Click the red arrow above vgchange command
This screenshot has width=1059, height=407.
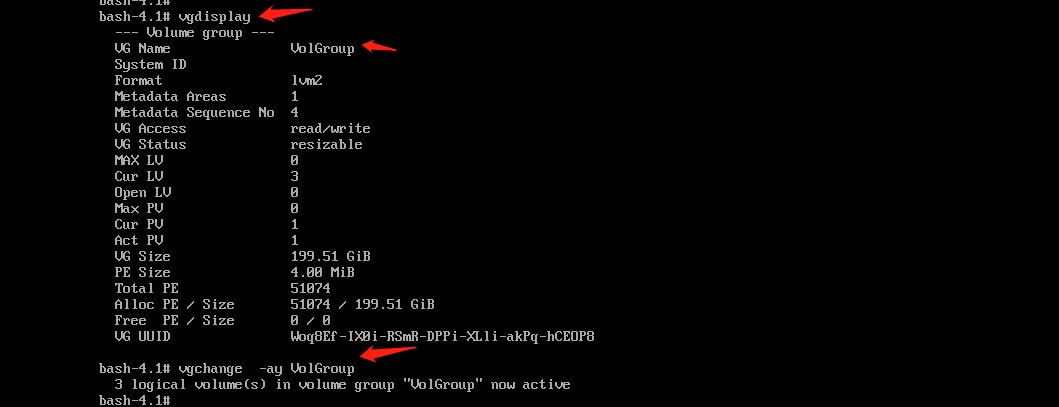388,352
